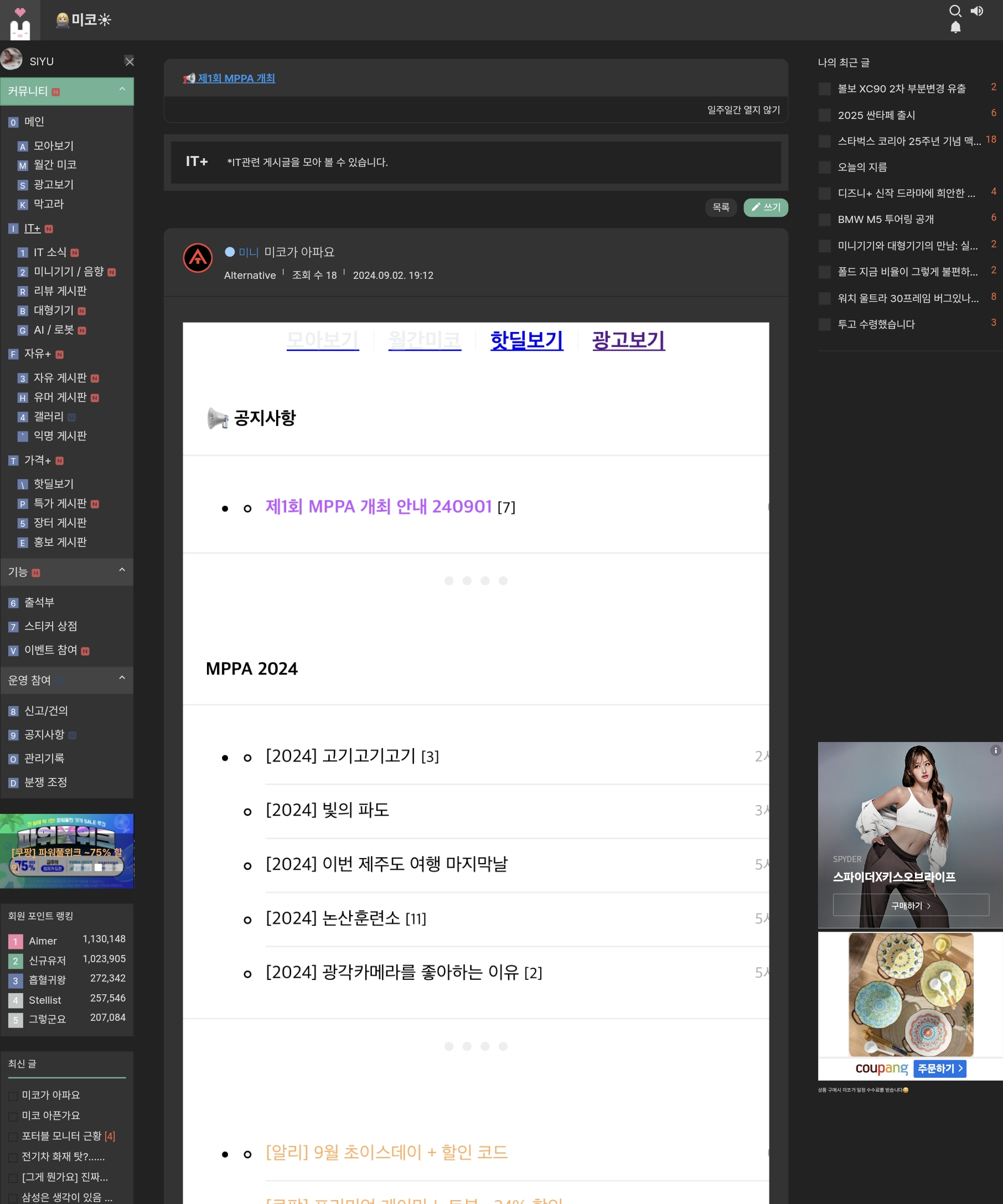Click the 출석부 icon 6
This screenshot has width=1003, height=1204.
(x=13, y=603)
